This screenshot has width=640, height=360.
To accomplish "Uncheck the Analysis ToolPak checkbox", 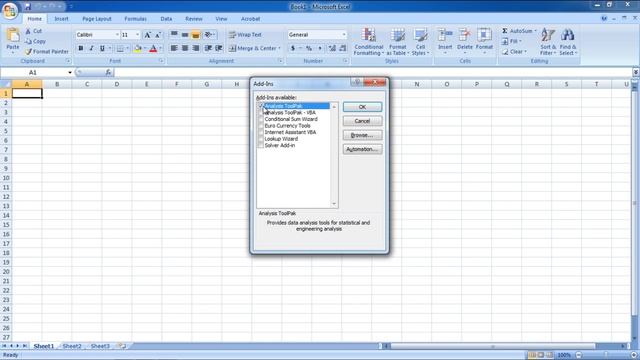I will coord(260,106).
